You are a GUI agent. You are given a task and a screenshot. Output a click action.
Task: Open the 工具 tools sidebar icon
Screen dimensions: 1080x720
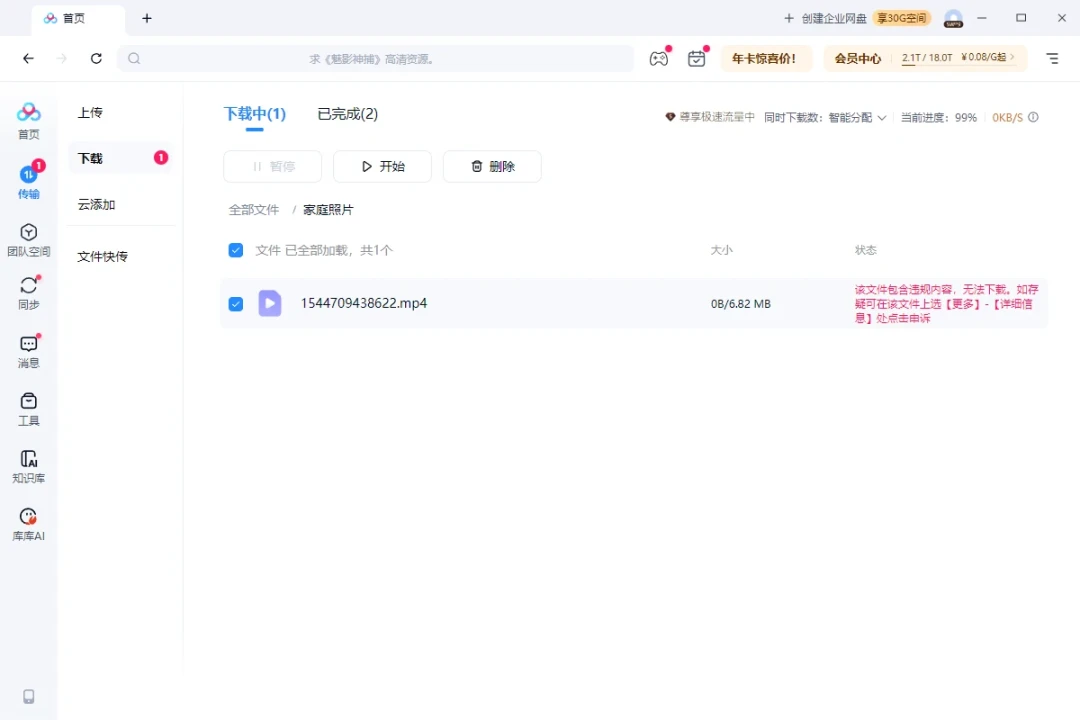click(x=28, y=409)
